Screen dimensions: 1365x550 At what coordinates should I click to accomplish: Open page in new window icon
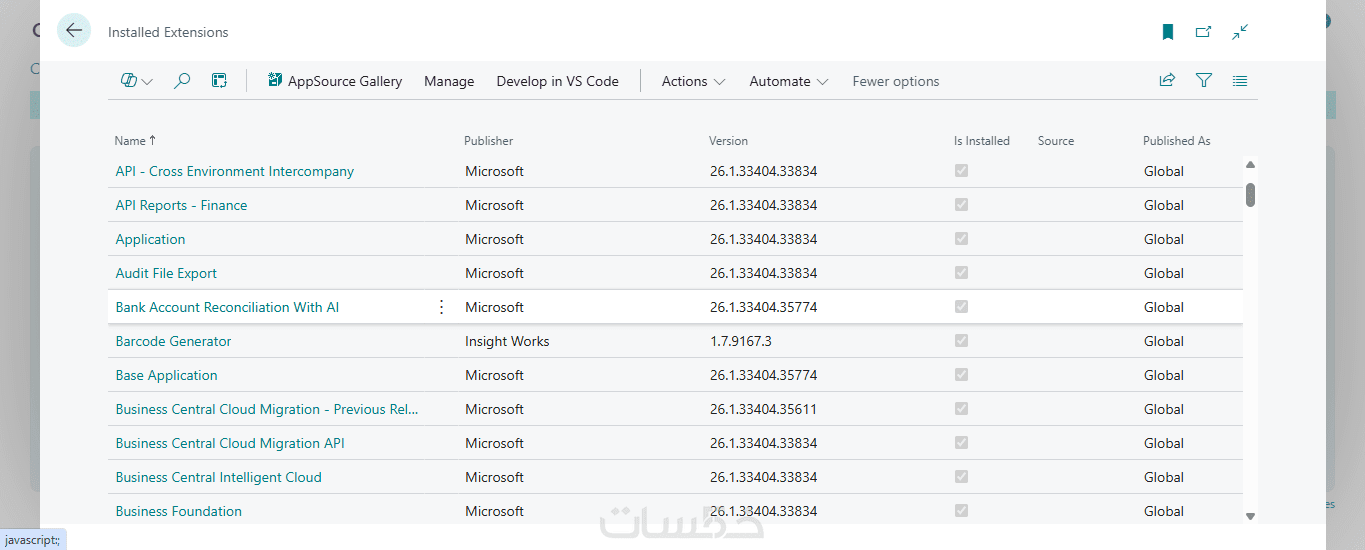pos(1203,32)
